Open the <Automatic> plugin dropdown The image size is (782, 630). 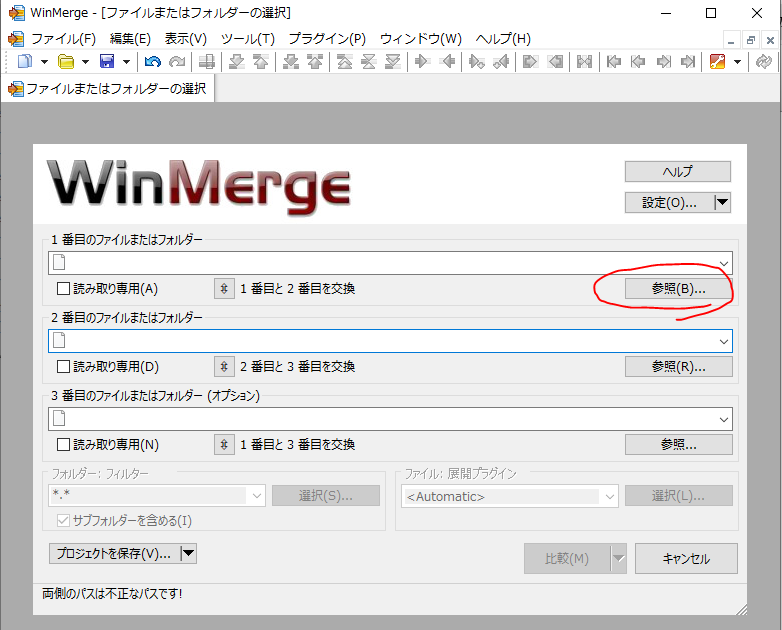tap(610, 496)
